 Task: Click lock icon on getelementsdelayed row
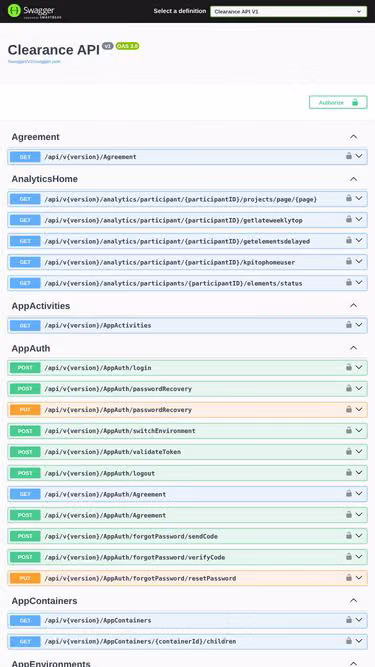click(x=349, y=240)
